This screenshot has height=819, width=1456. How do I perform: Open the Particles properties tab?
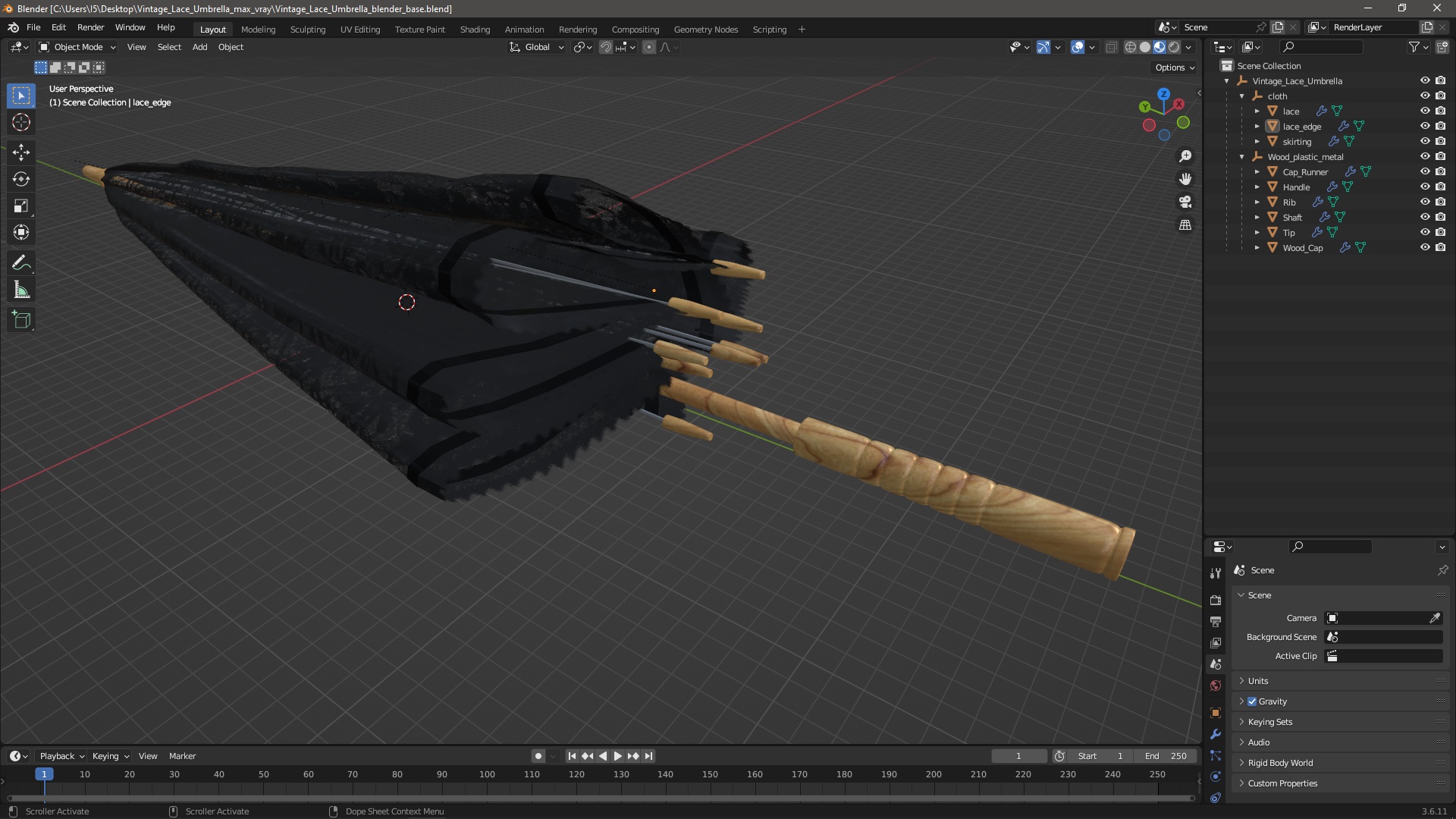[x=1216, y=755]
